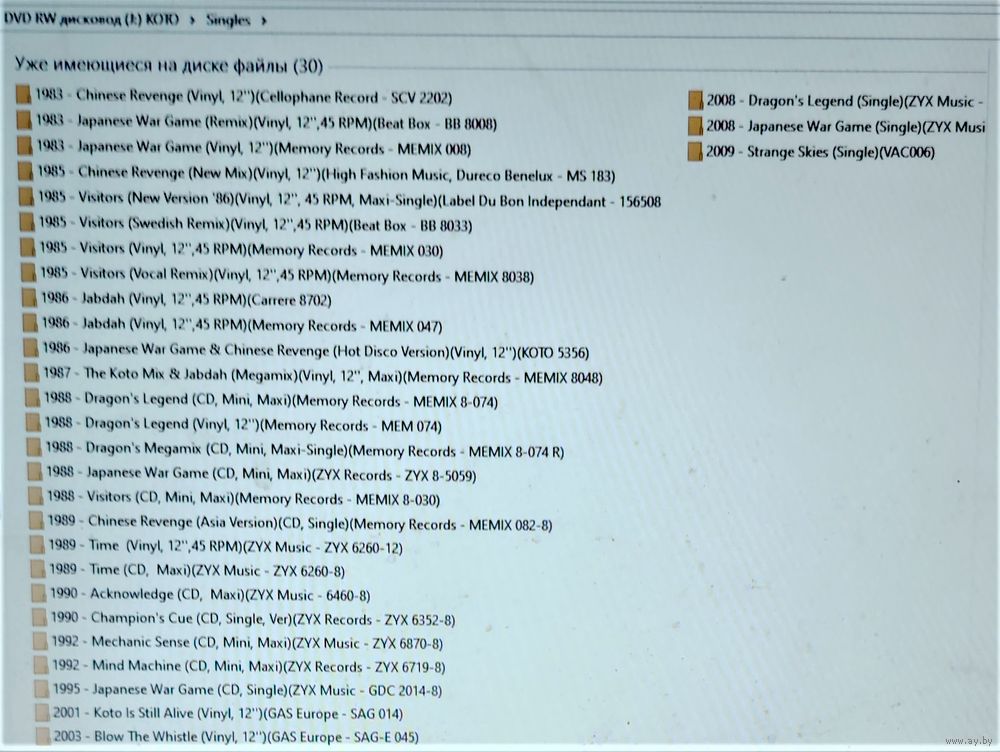Select folder icon for The Koto Mix & Jabdah Megamix

click(31, 373)
